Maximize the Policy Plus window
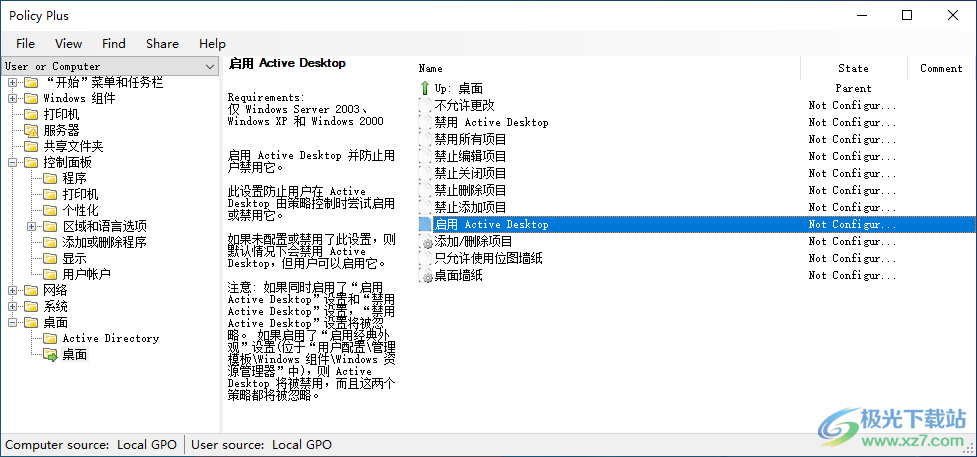The height and width of the screenshot is (457, 977). click(907, 16)
